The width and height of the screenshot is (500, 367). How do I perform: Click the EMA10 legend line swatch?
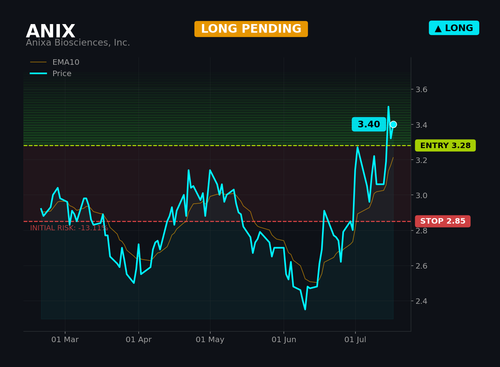pos(38,62)
